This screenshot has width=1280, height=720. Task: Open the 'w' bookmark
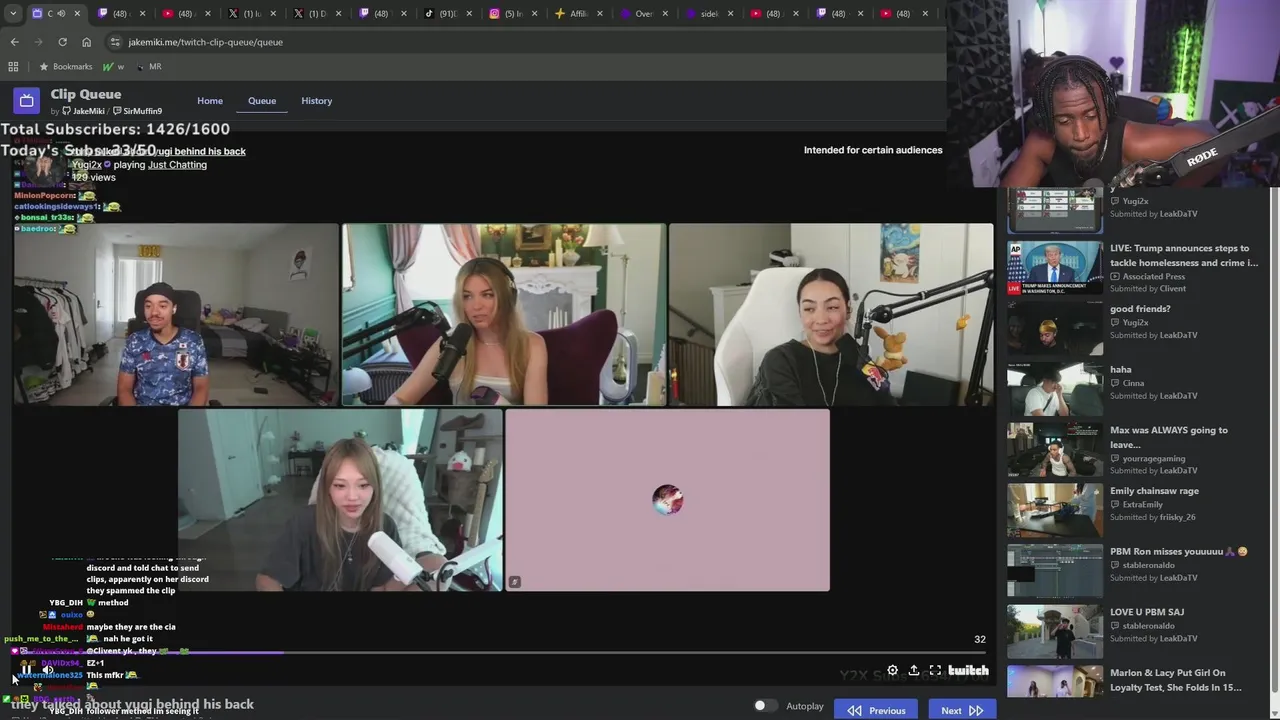click(x=113, y=67)
